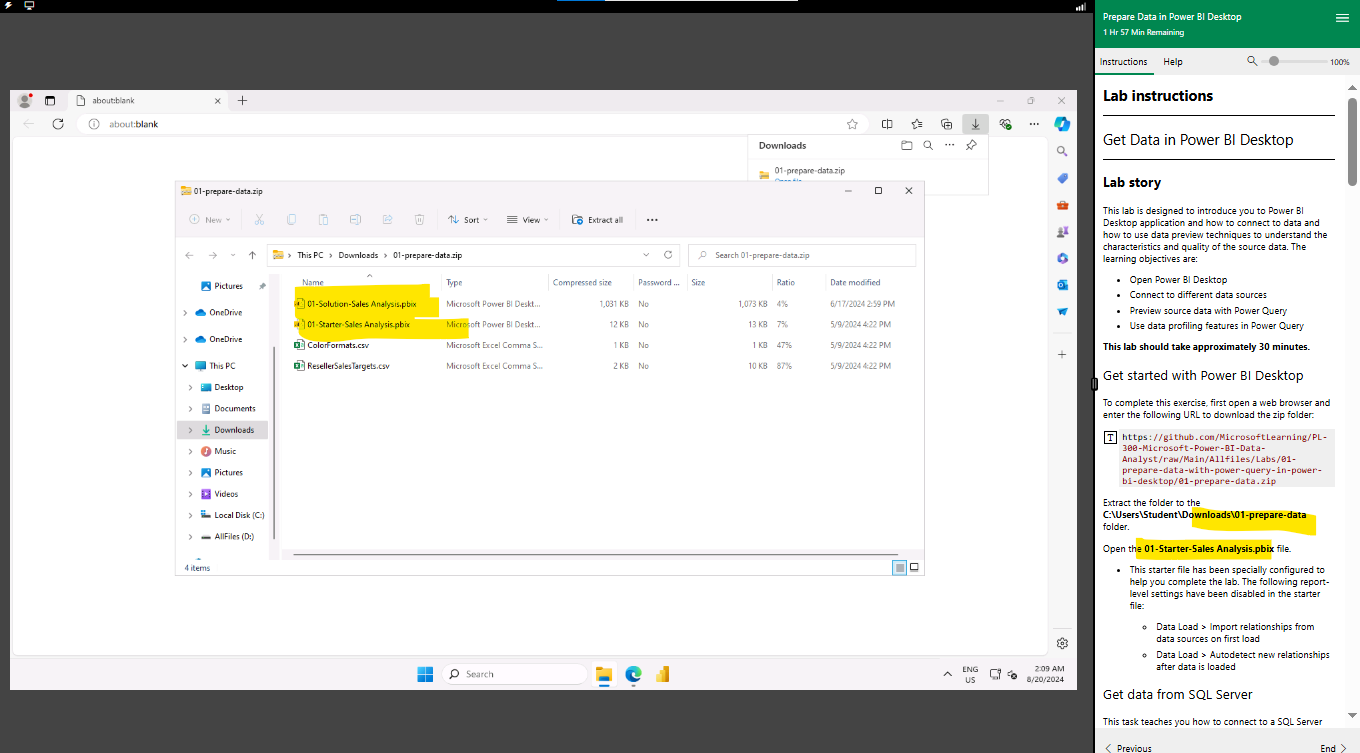Collapse This PC tree node
This screenshot has height=753, width=1360.
click(x=186, y=366)
